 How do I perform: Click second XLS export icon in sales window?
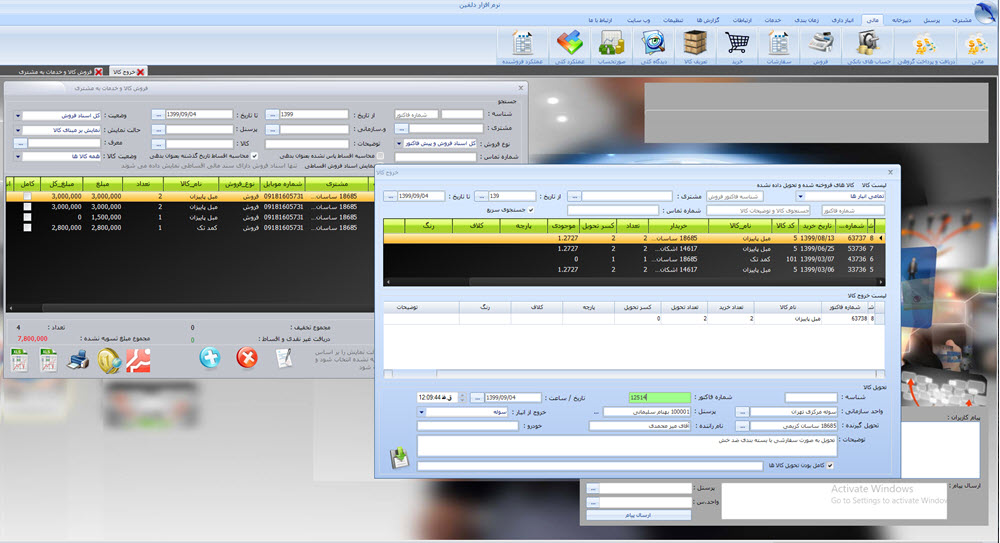click(x=48, y=361)
